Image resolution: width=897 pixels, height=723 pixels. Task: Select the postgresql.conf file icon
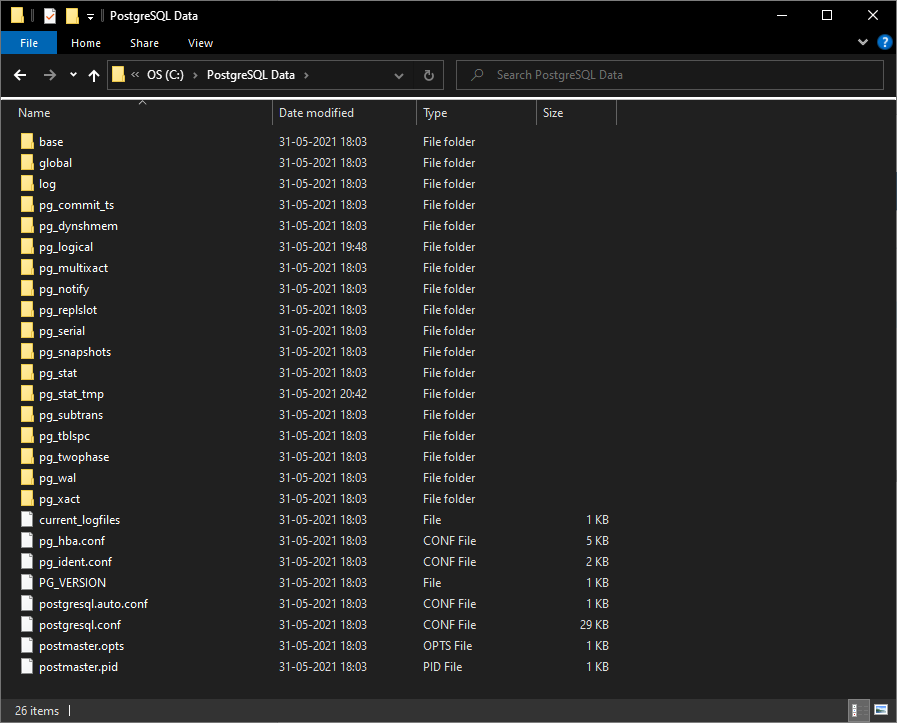coord(27,625)
